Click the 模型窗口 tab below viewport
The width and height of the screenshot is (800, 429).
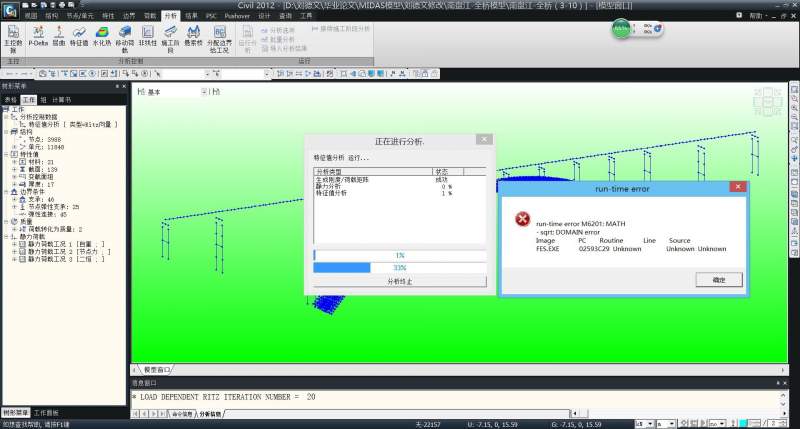(x=157, y=370)
